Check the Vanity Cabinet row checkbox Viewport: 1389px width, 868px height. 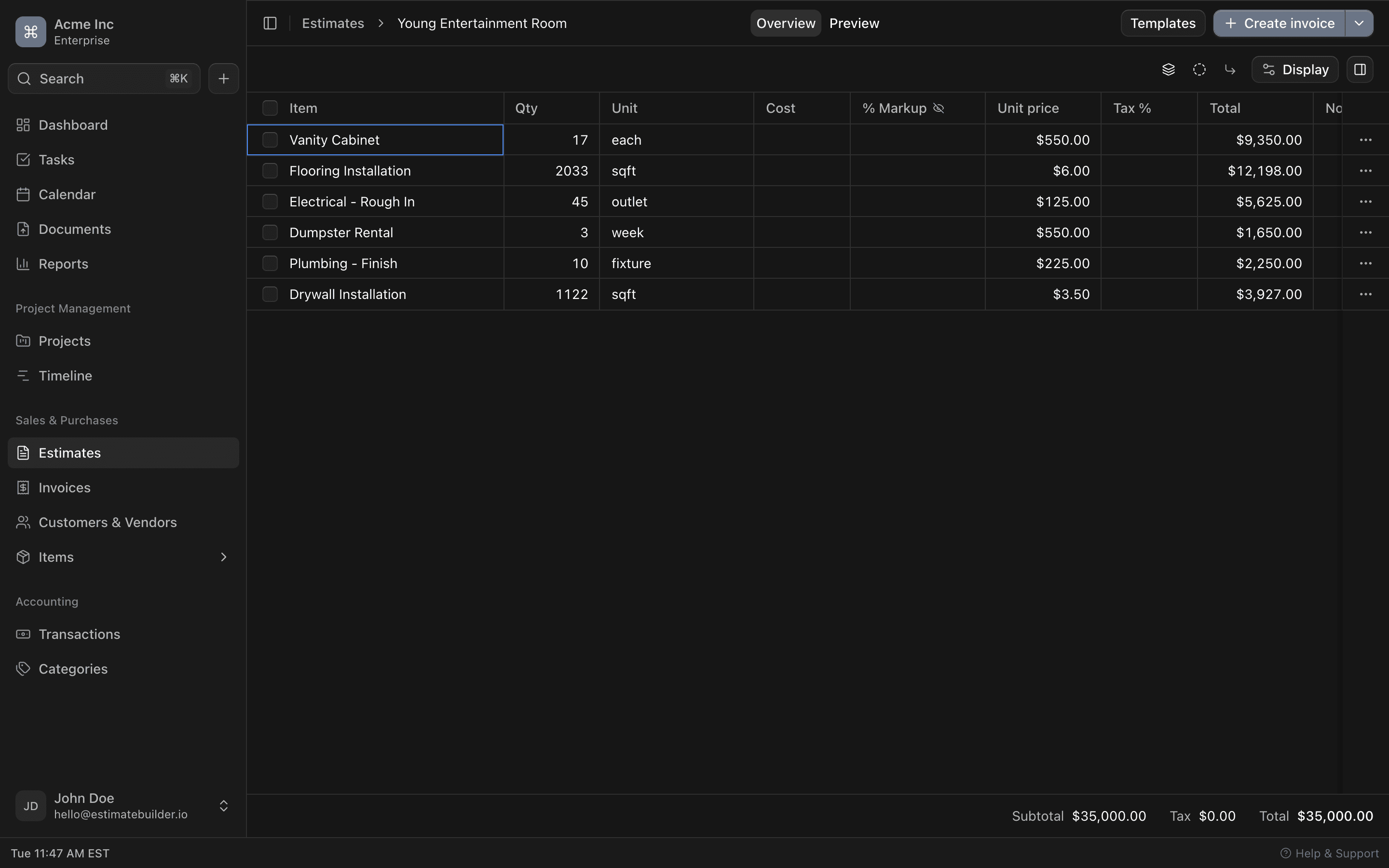pyautogui.click(x=270, y=139)
